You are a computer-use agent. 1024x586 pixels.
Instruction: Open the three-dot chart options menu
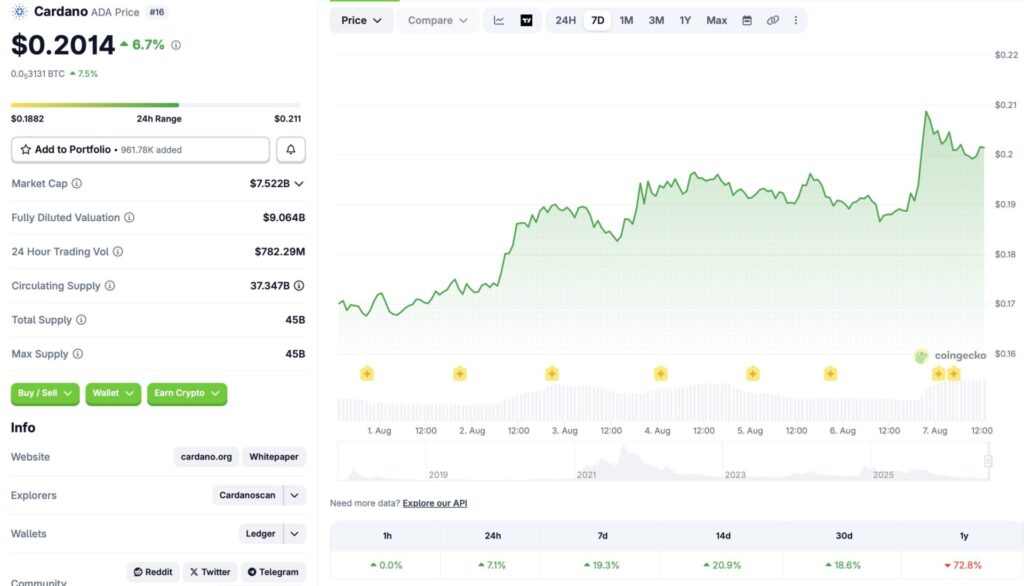click(795, 20)
